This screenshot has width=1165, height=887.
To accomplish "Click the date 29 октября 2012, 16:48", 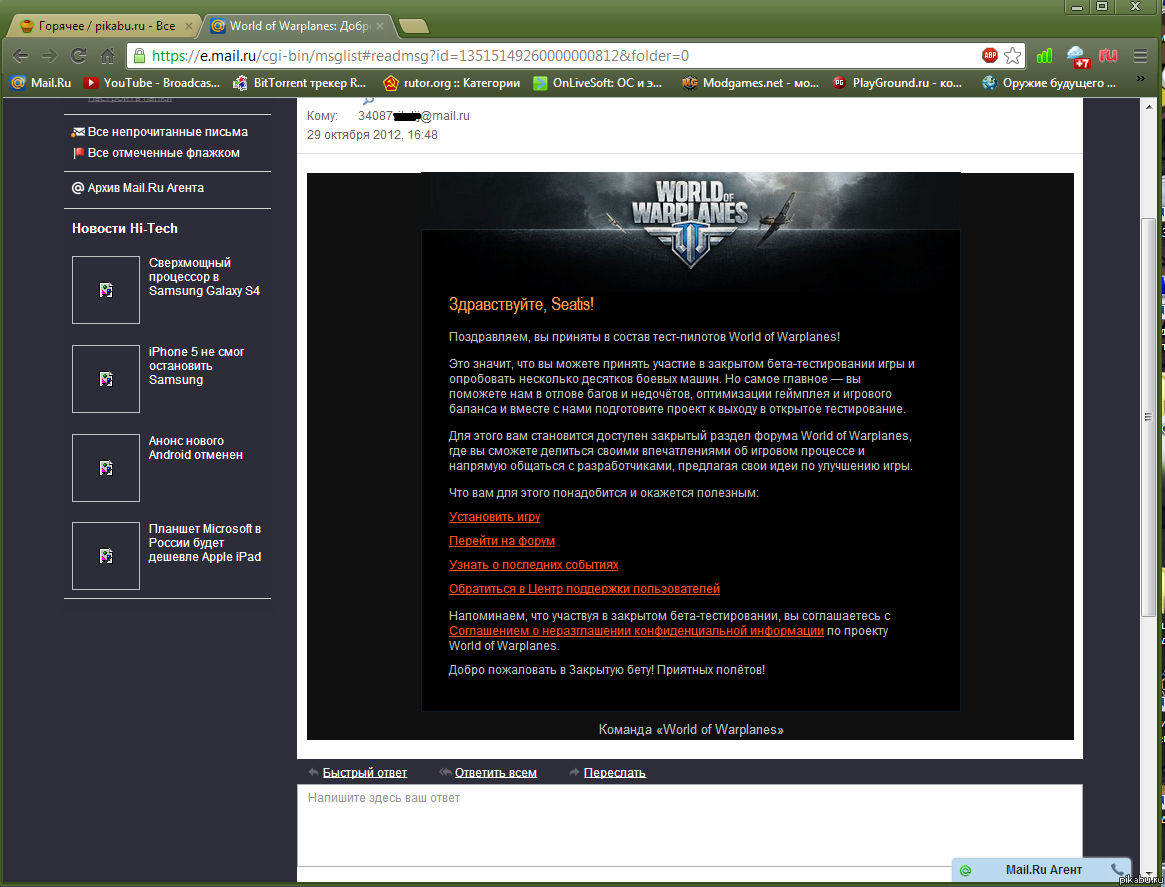I will point(372,135).
